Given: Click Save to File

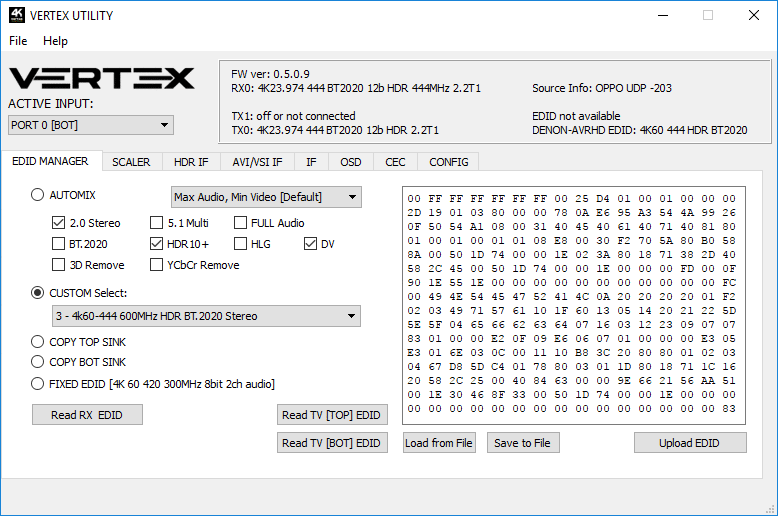Looking at the screenshot, I should click(523, 443).
